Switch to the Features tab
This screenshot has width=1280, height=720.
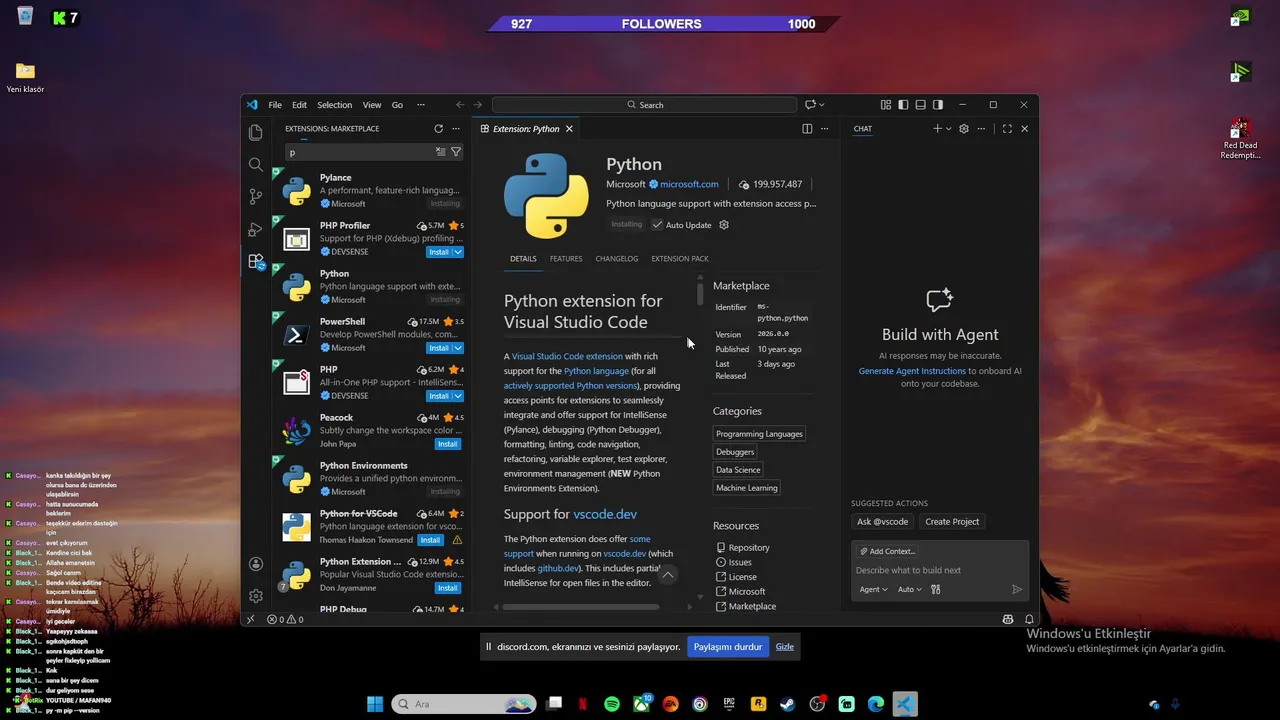566,259
